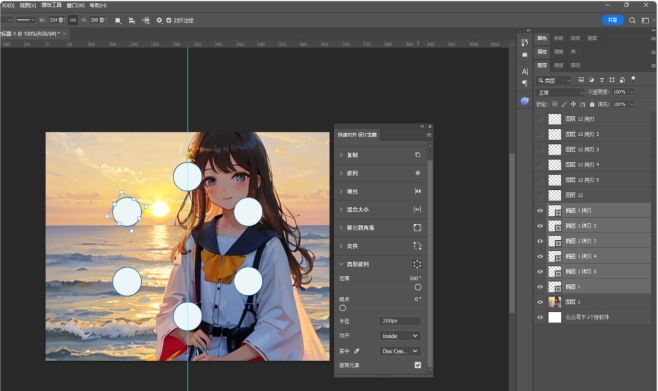Open the fill slider dropdown arrow
658x391 pixels.
click(632, 104)
